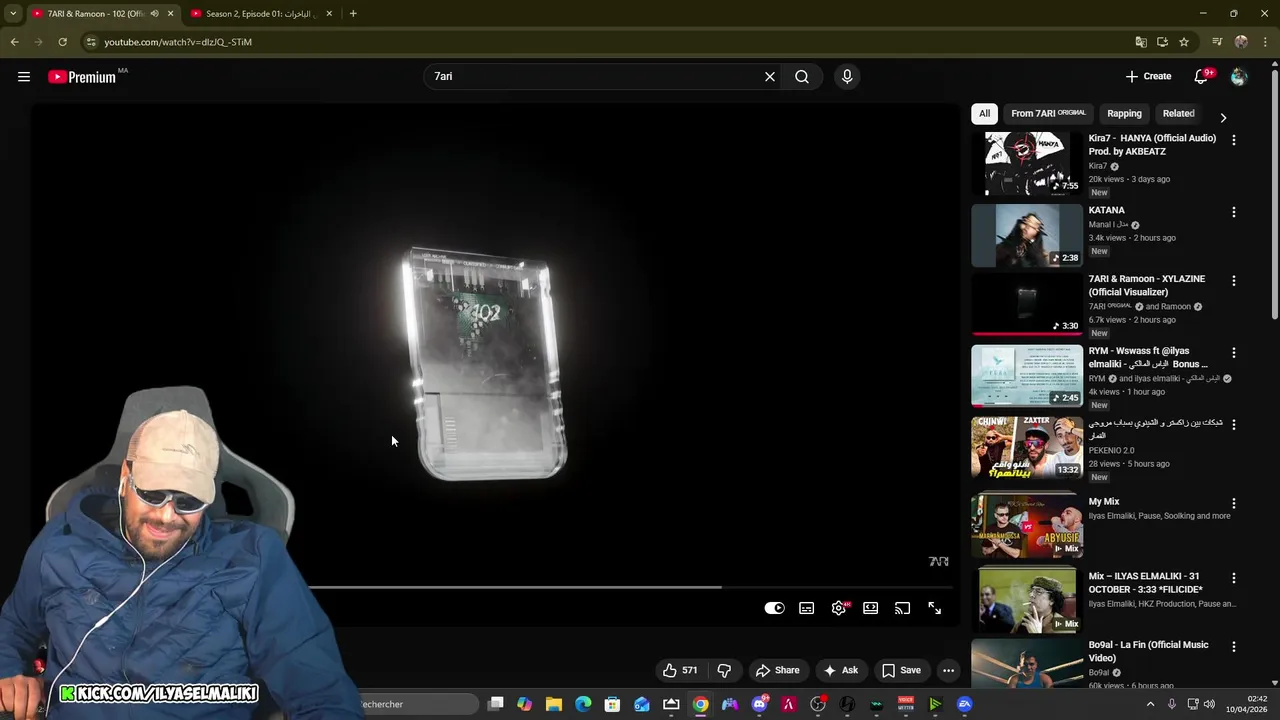Select the From 7ARI ORIGINAL chip
Screen dimensions: 1280x720
point(1048,114)
